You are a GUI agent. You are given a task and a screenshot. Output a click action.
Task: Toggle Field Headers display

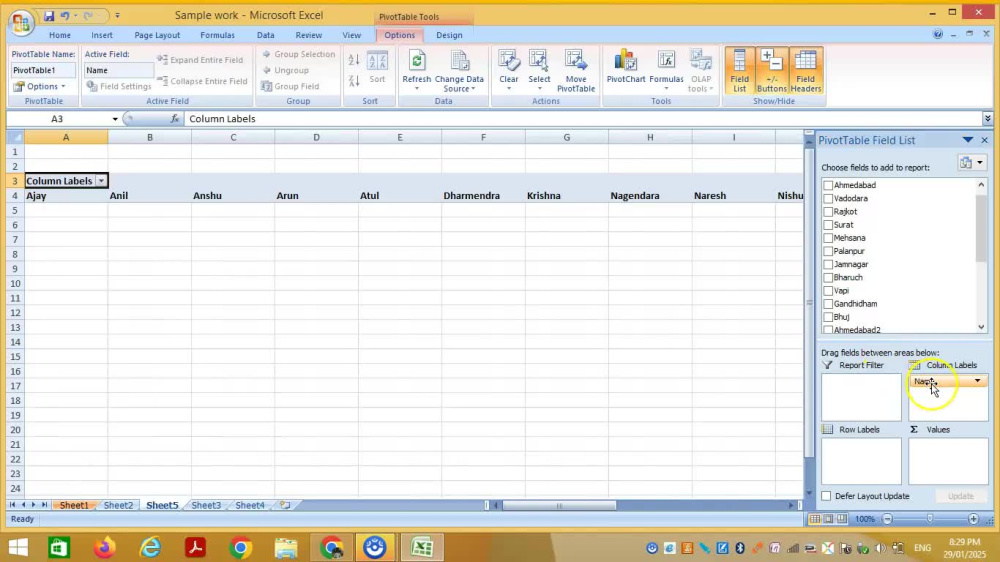click(x=805, y=70)
